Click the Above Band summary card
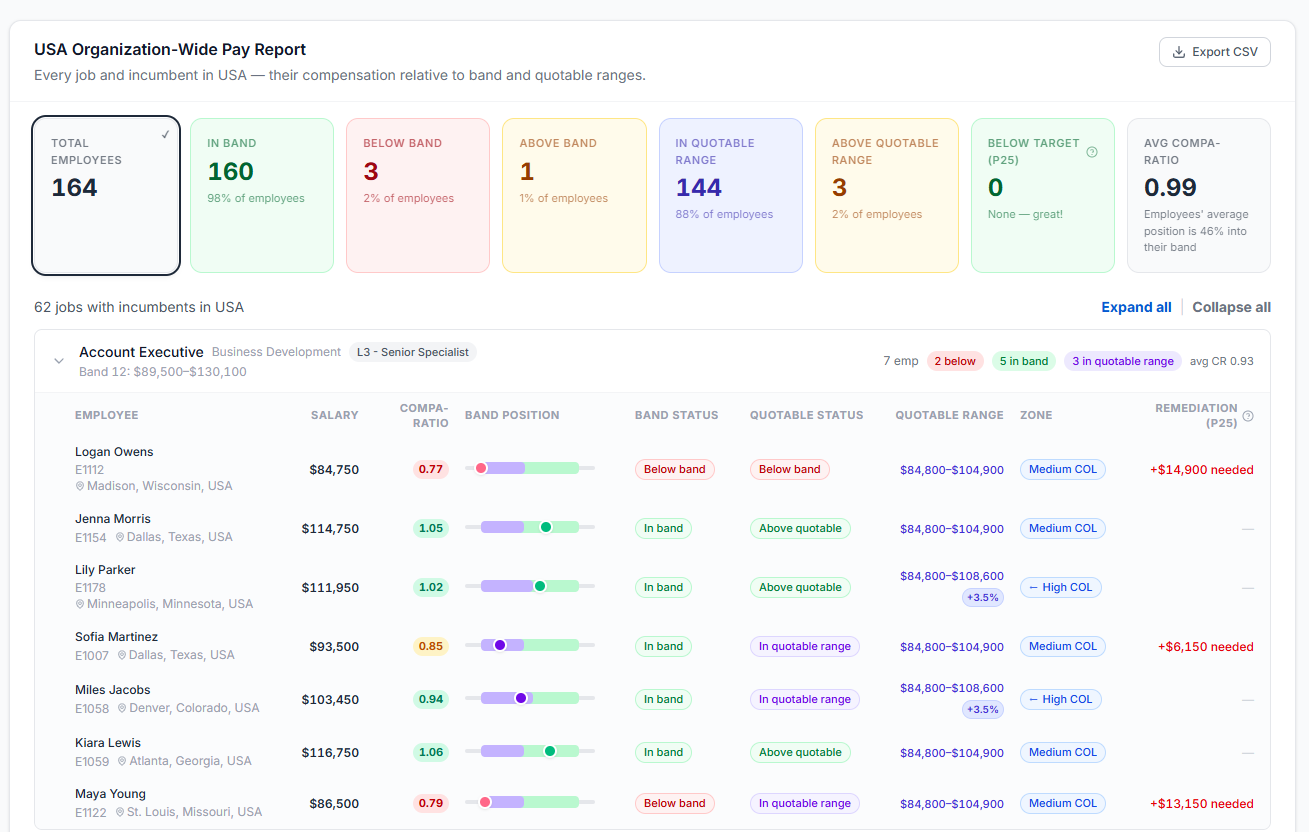This screenshot has width=1309, height=832. click(574, 195)
